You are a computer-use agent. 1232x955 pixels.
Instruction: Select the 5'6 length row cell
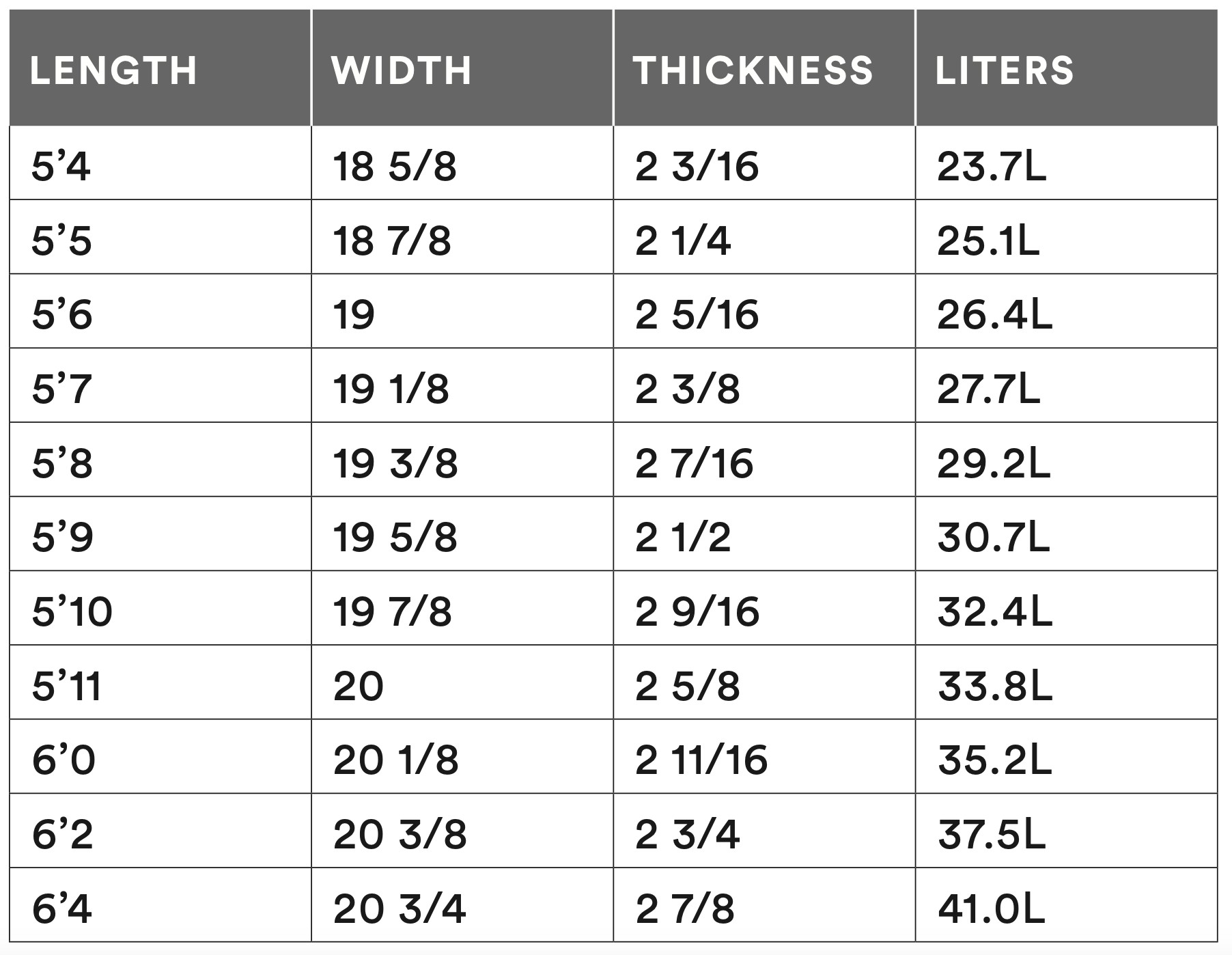point(62,315)
